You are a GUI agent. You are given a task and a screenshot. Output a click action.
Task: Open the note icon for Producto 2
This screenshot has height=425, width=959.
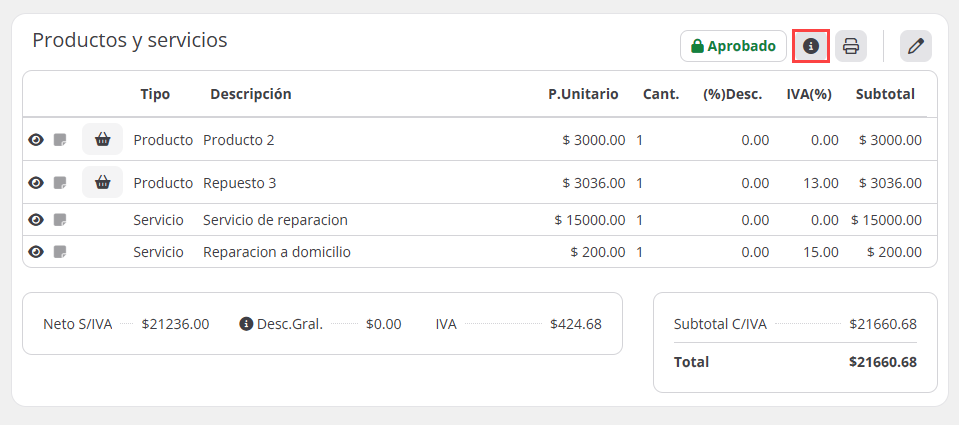60,140
